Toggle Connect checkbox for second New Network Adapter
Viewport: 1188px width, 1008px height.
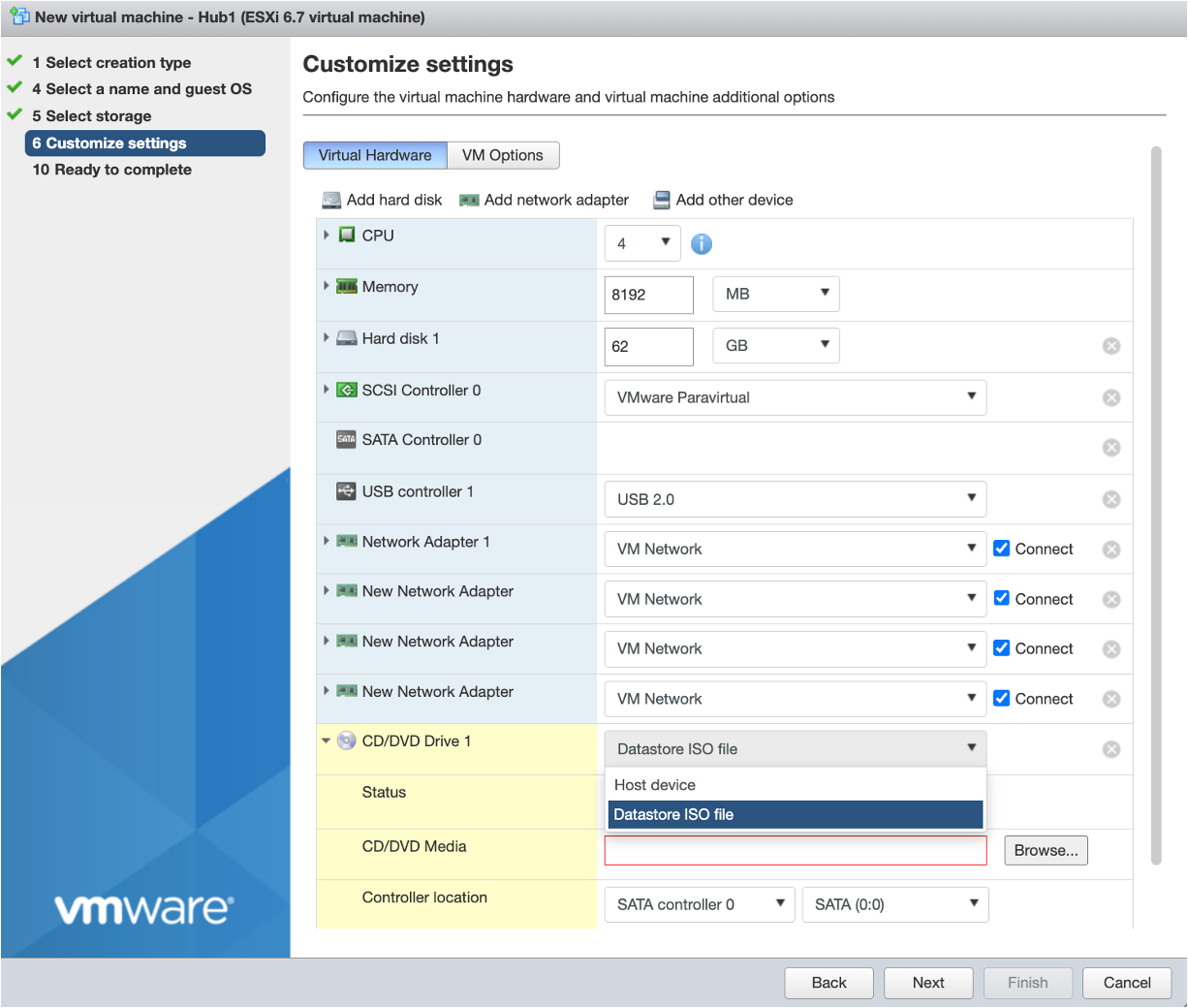1002,647
